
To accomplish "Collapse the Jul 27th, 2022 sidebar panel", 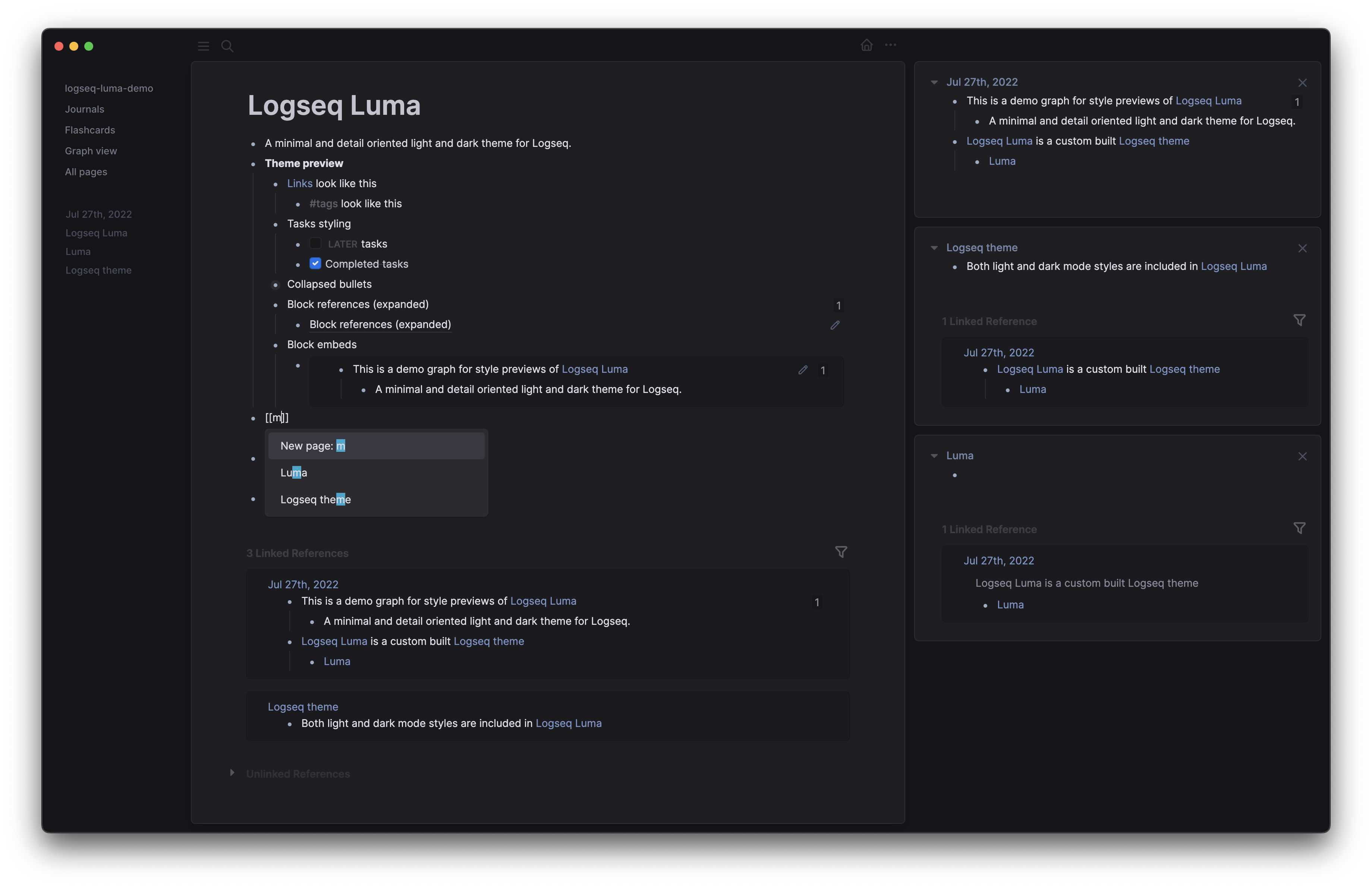I will [x=934, y=82].
